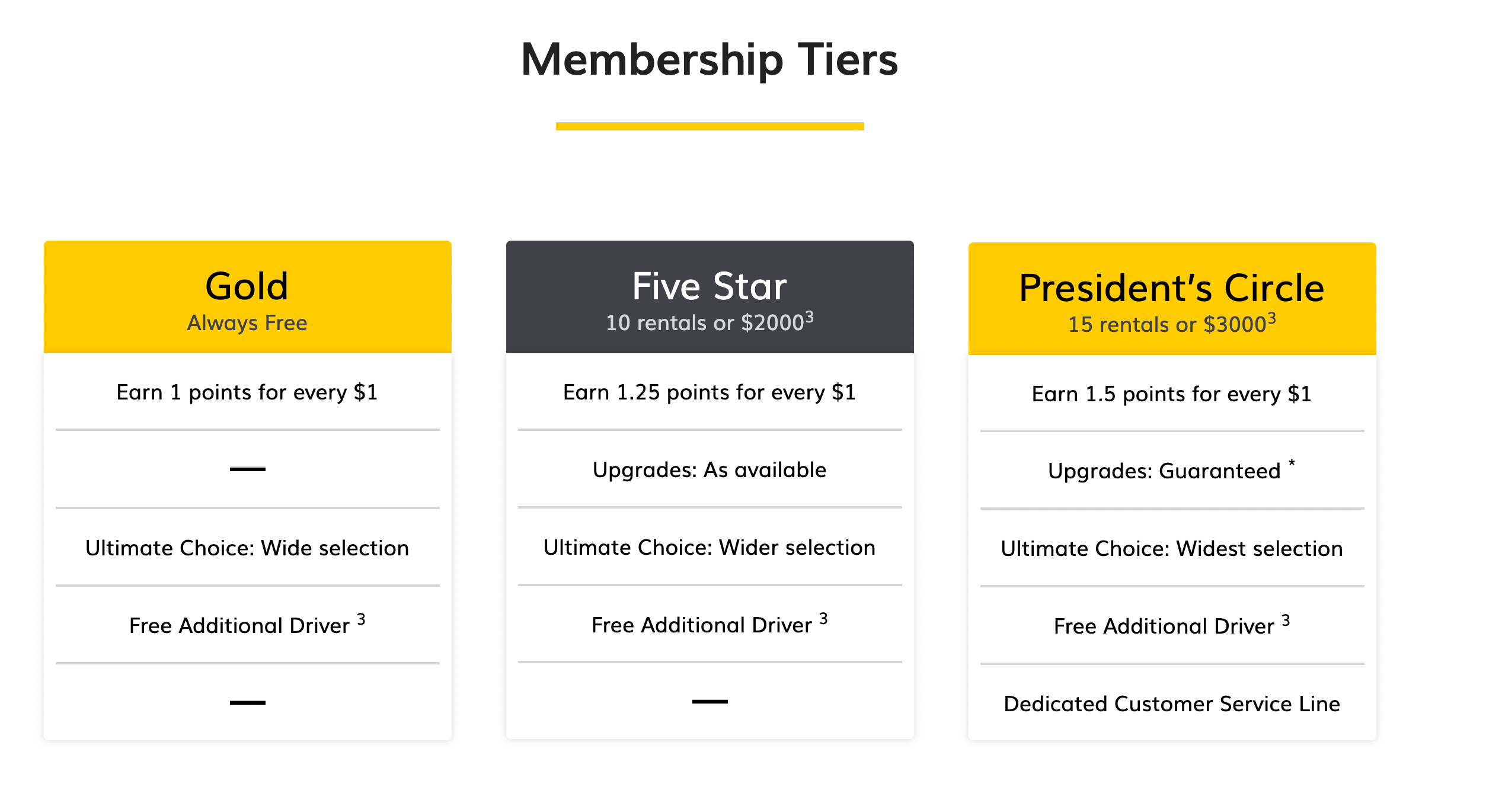
Task: Click Upgrades: Guaranteed in President's Circle
Action: pyautogui.click(x=1165, y=471)
